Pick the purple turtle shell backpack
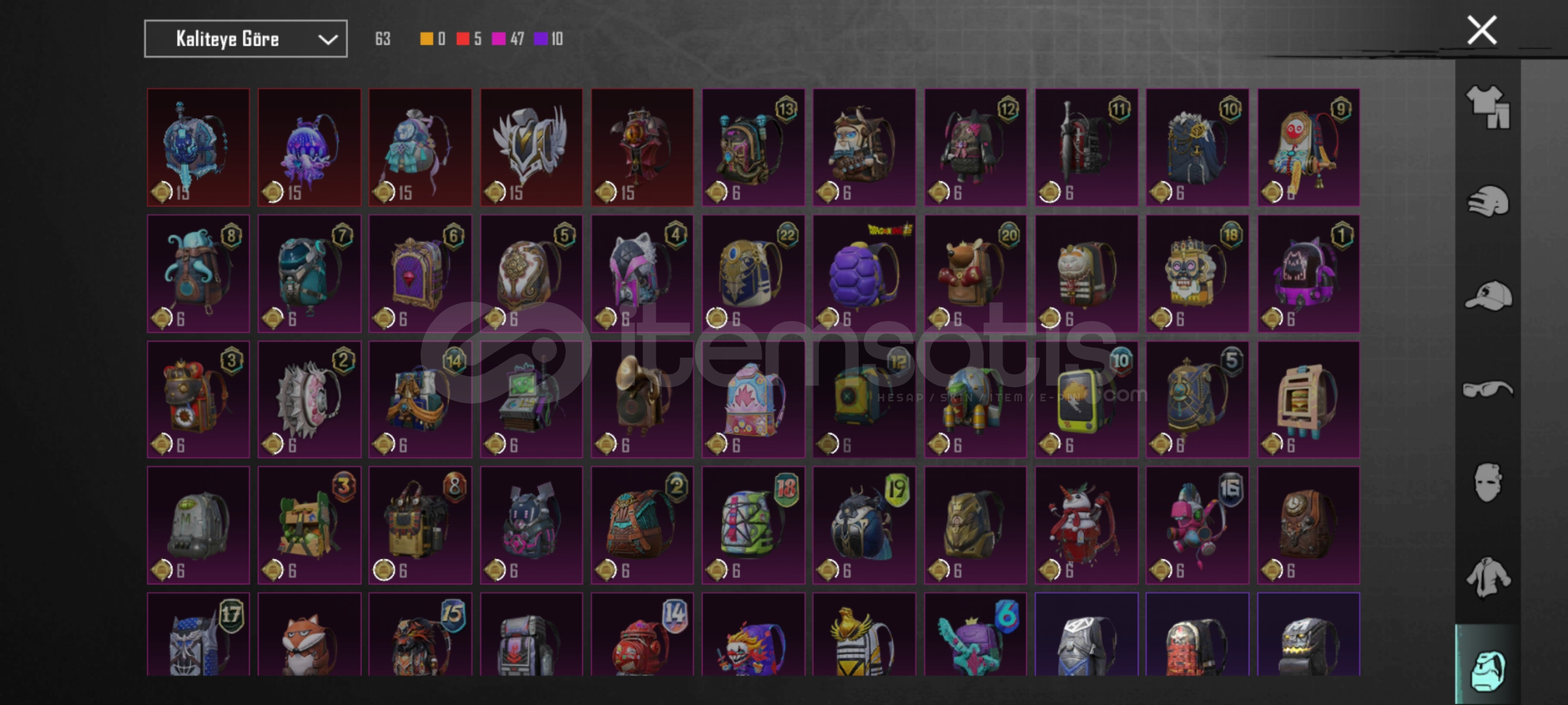Viewport: 1568px width, 705px height. (864, 274)
